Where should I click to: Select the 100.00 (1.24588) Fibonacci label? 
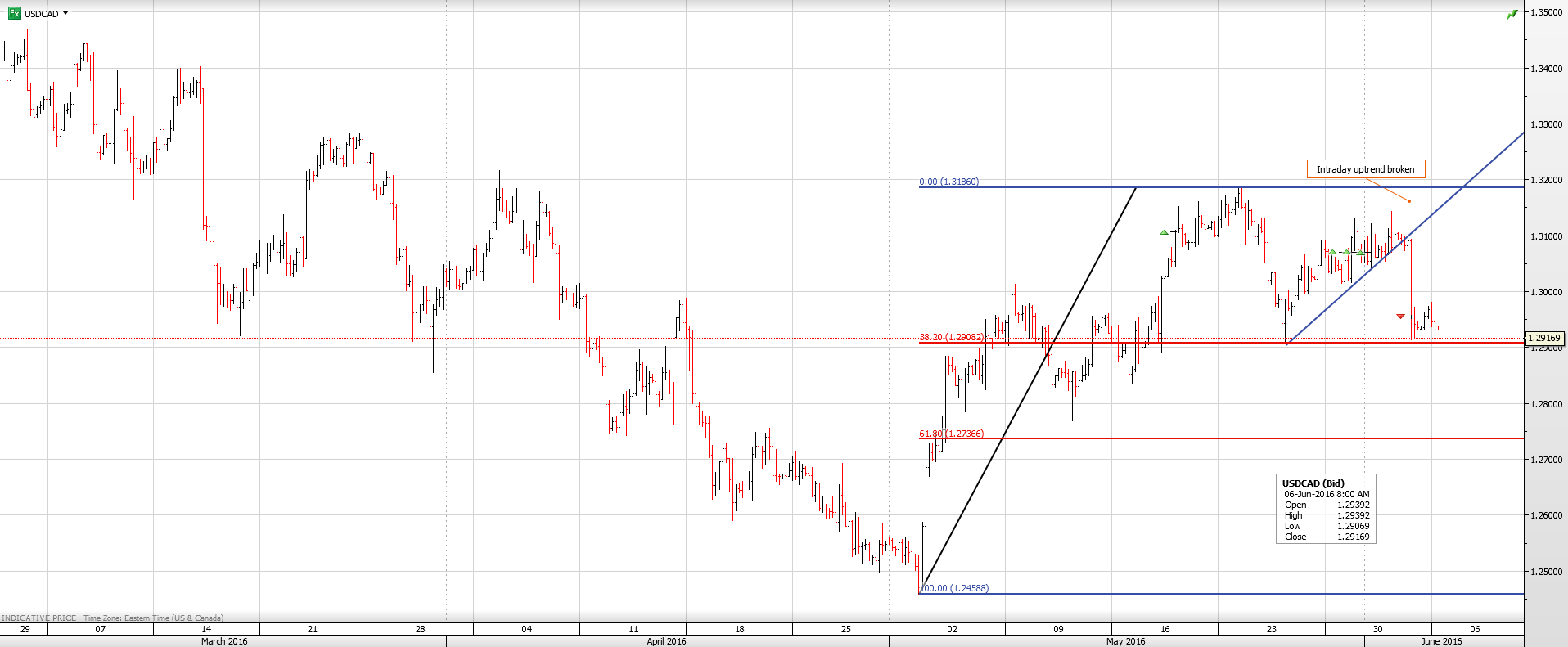(x=954, y=588)
